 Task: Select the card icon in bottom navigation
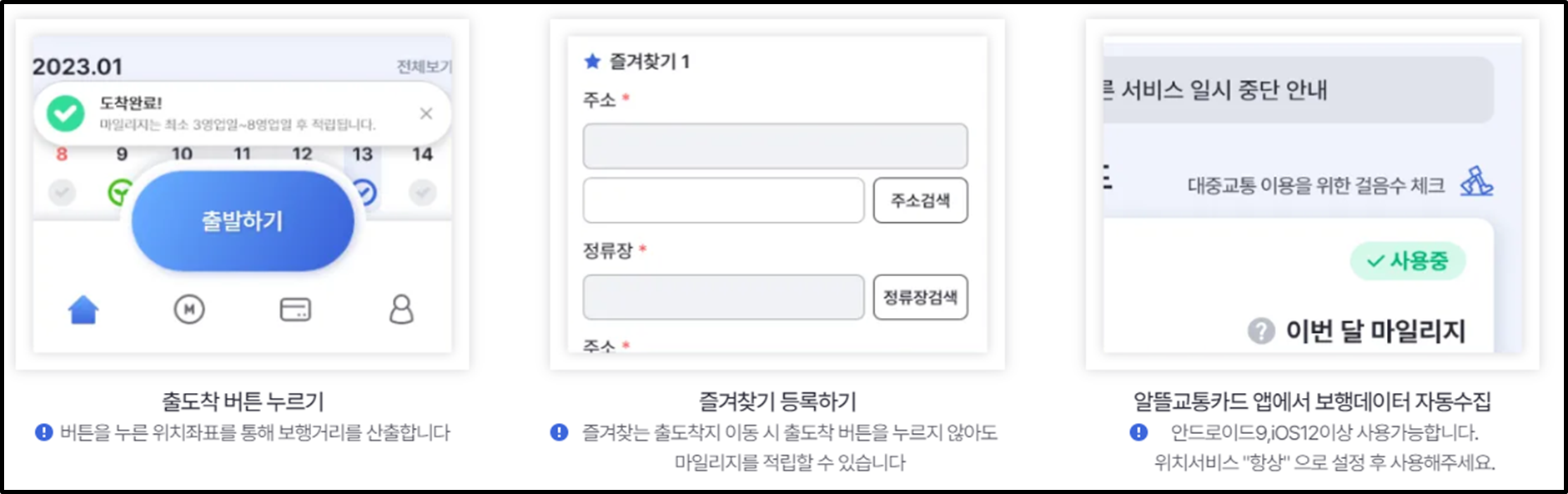point(294,310)
